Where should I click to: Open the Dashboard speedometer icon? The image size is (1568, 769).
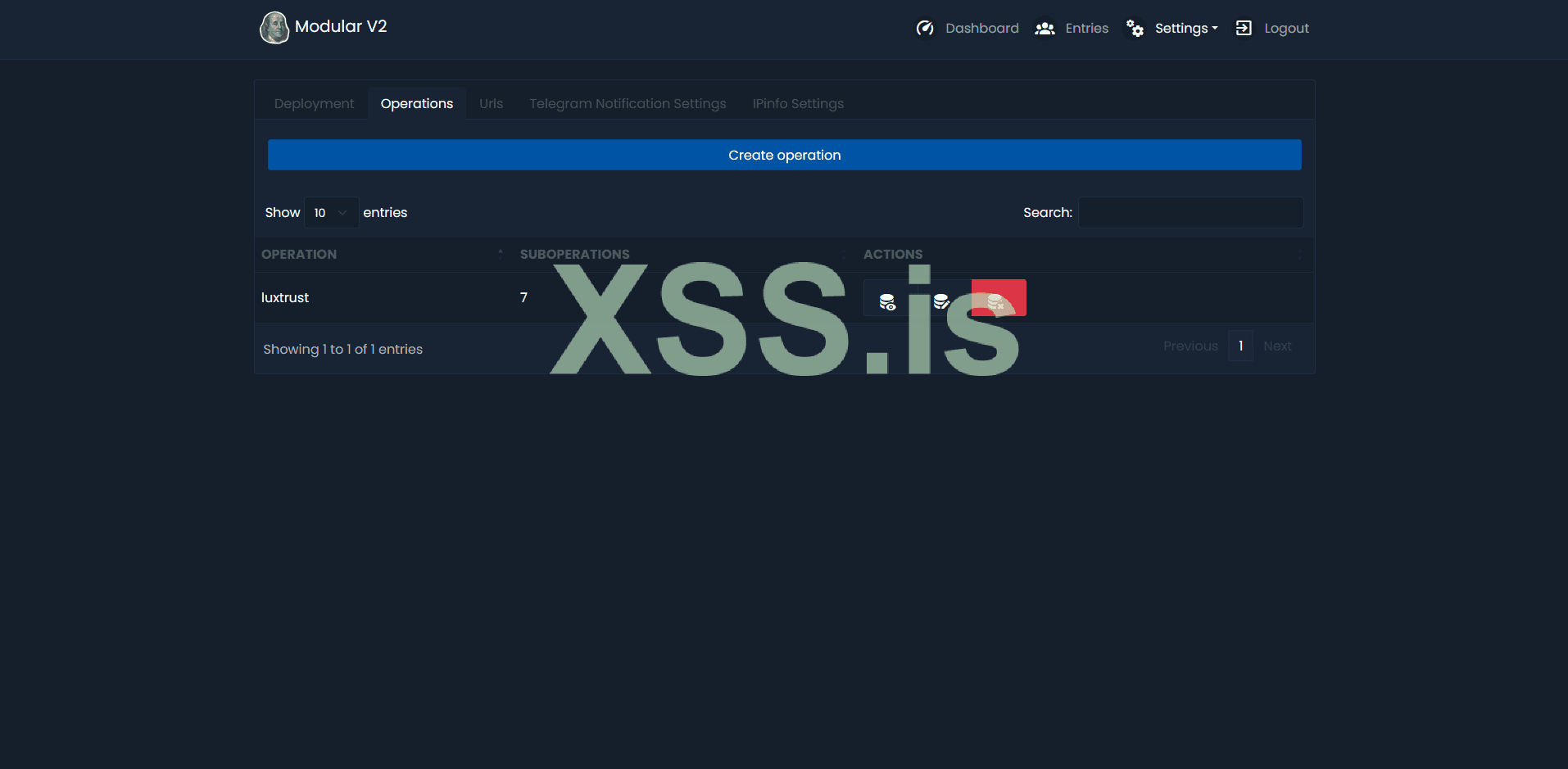925,29
